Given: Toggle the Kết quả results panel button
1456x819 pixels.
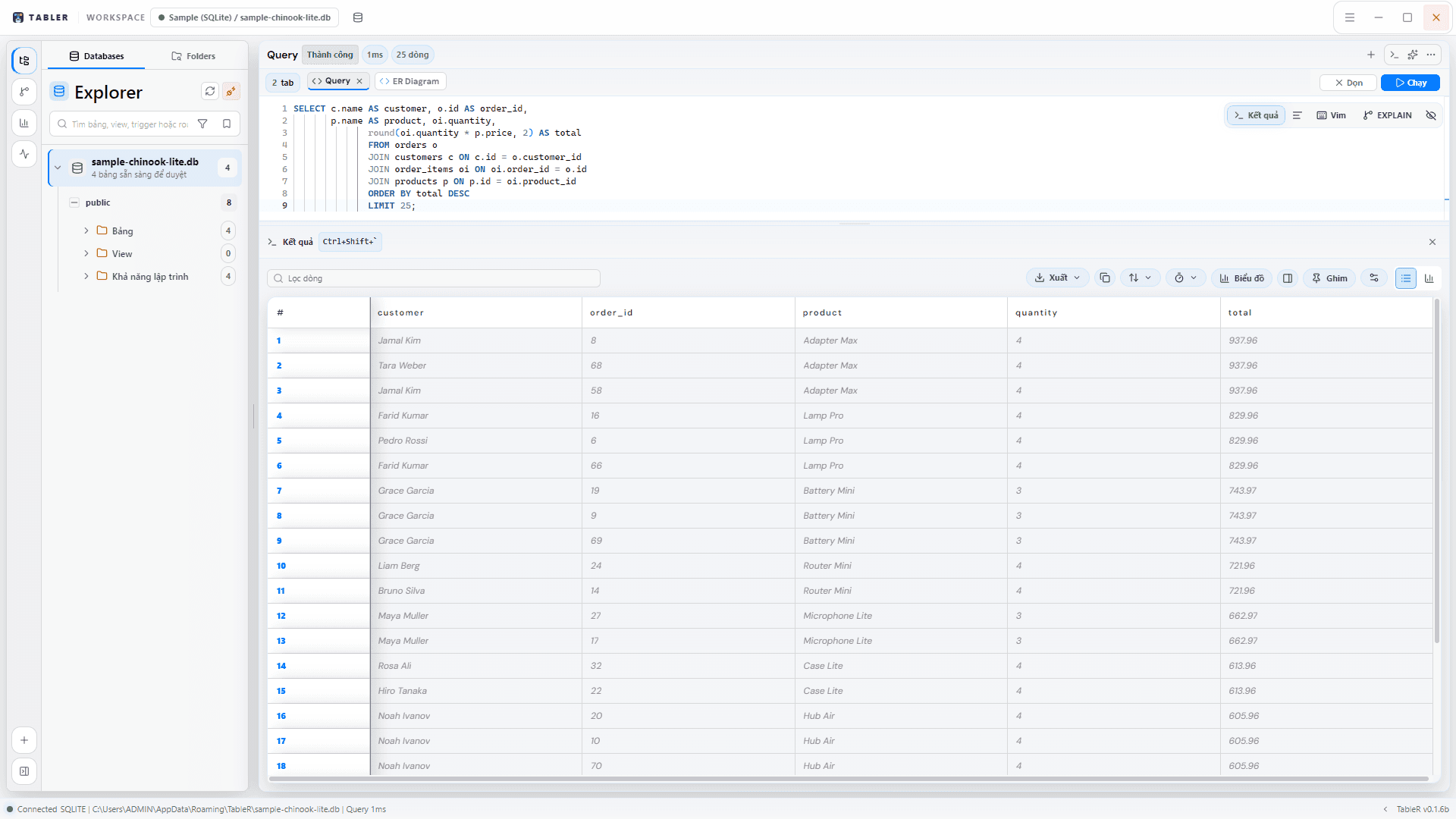Looking at the screenshot, I should click(1256, 115).
